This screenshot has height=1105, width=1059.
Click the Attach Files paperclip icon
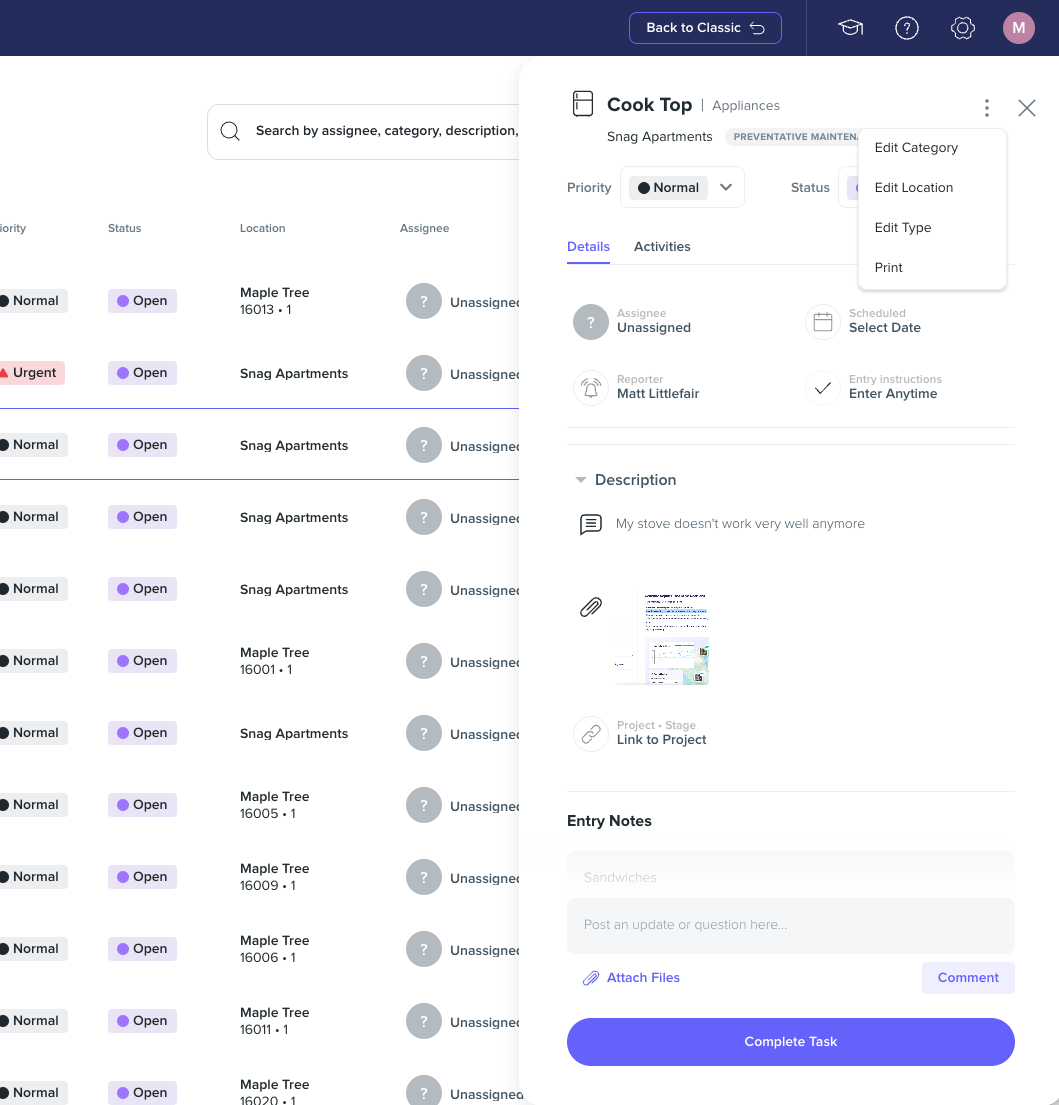590,978
